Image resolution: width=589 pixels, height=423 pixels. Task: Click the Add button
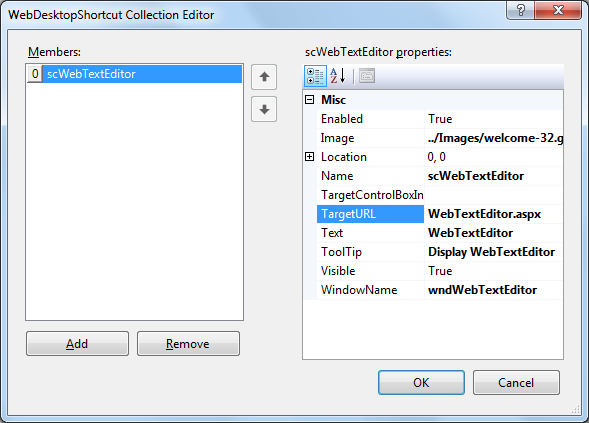click(x=77, y=343)
